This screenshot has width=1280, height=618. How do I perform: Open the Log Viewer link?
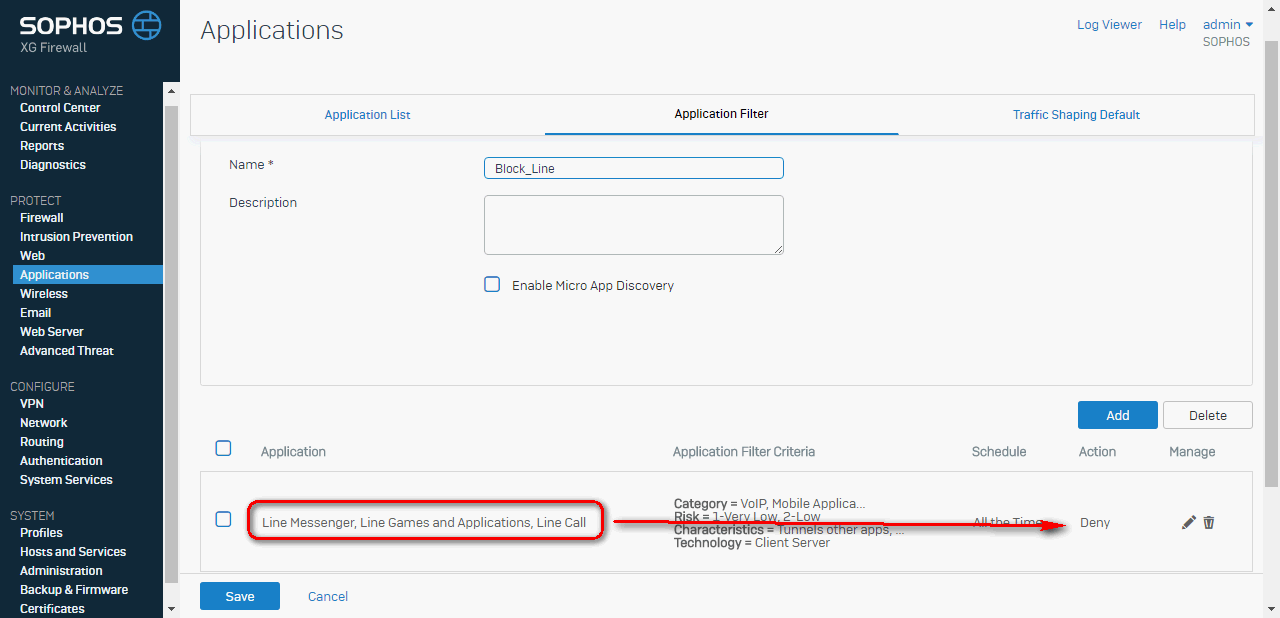click(x=1109, y=25)
